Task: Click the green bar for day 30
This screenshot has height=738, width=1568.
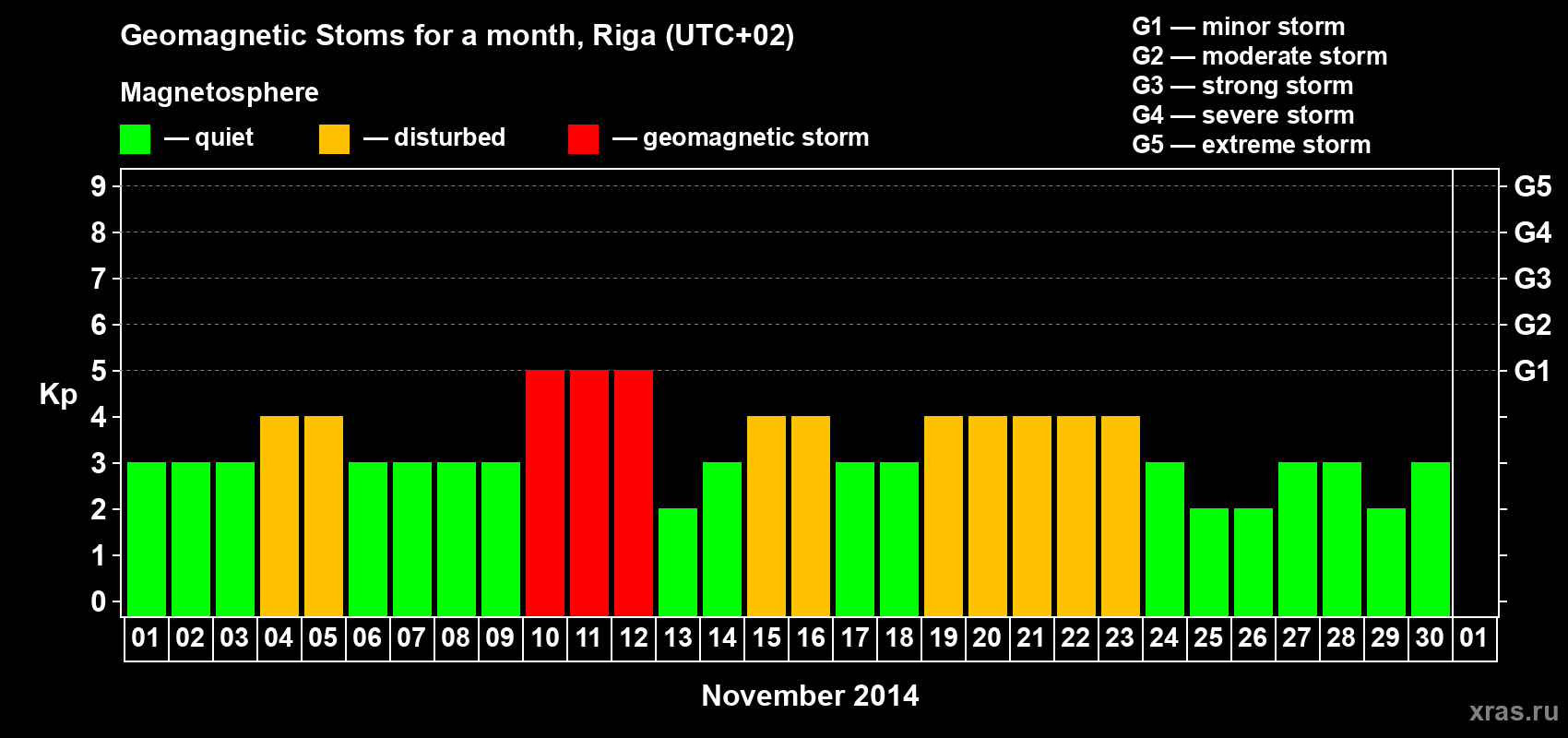Action: [x=1431, y=539]
